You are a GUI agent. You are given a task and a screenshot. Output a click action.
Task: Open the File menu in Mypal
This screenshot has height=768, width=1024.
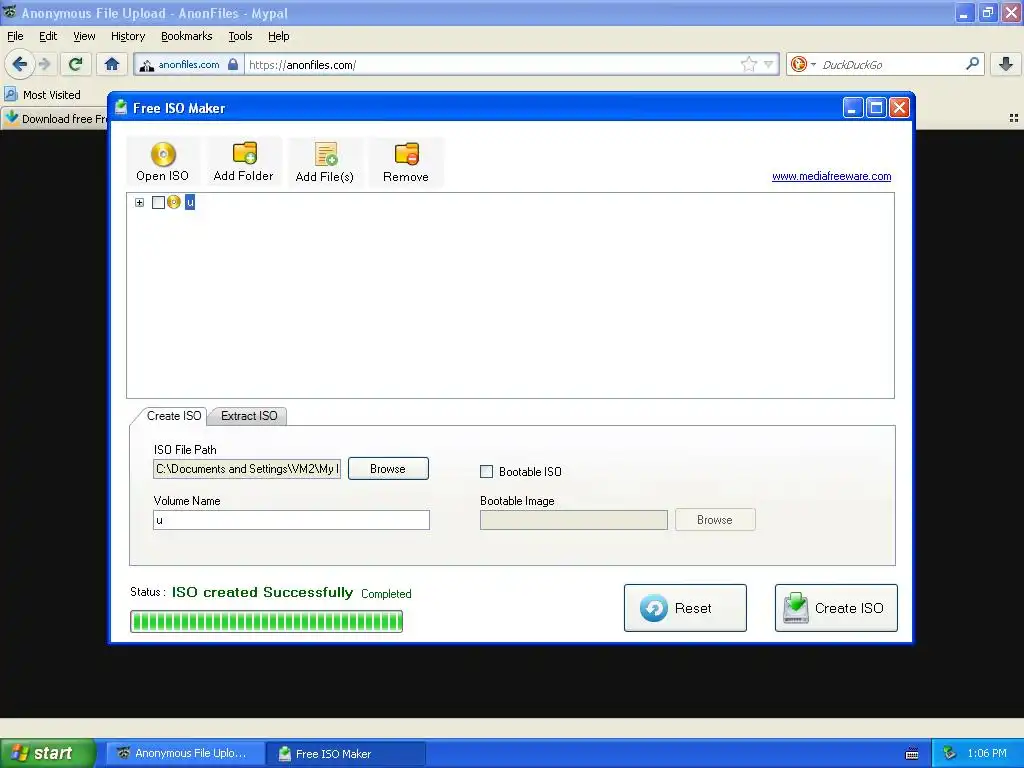coord(15,36)
